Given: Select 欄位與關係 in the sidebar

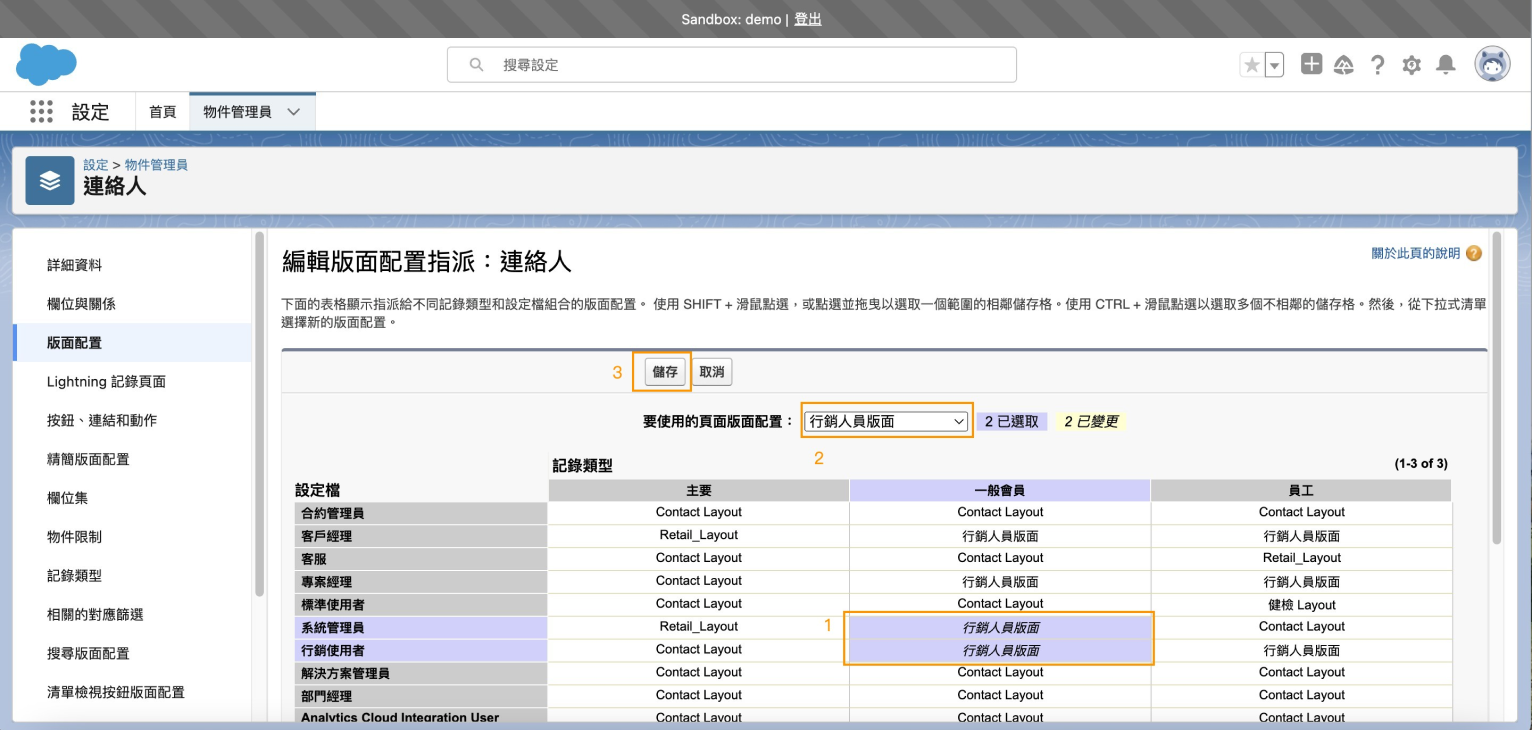Looking at the screenshot, I should [x=81, y=304].
